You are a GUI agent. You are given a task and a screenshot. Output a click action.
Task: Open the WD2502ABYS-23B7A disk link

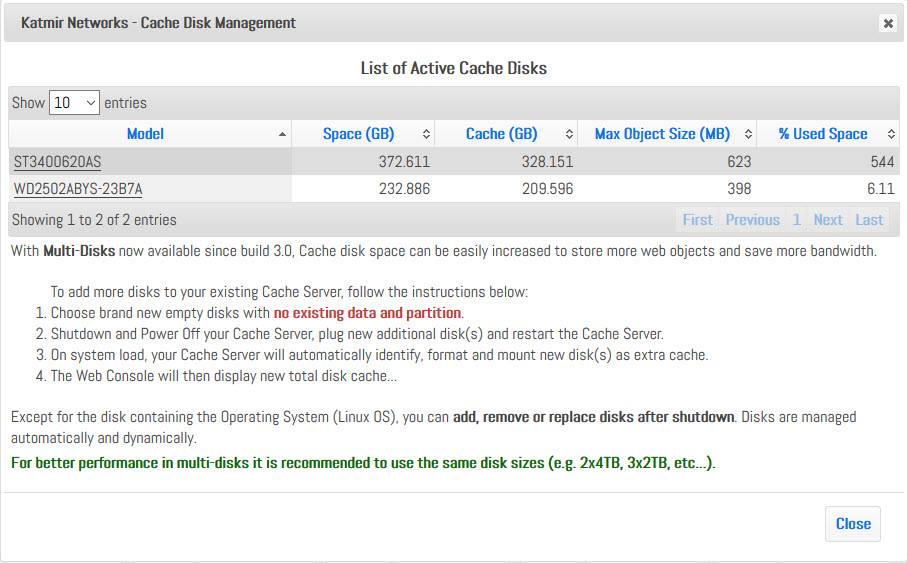pos(78,189)
